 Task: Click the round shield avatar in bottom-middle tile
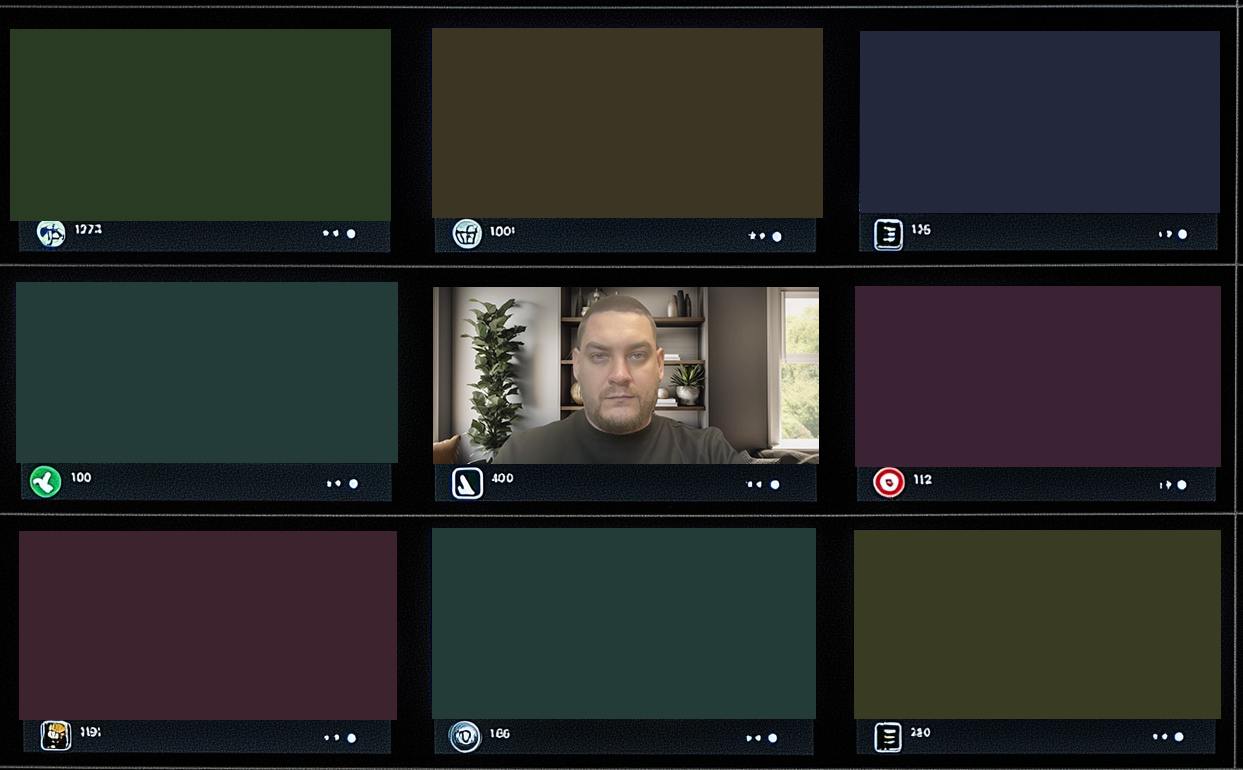pos(464,737)
